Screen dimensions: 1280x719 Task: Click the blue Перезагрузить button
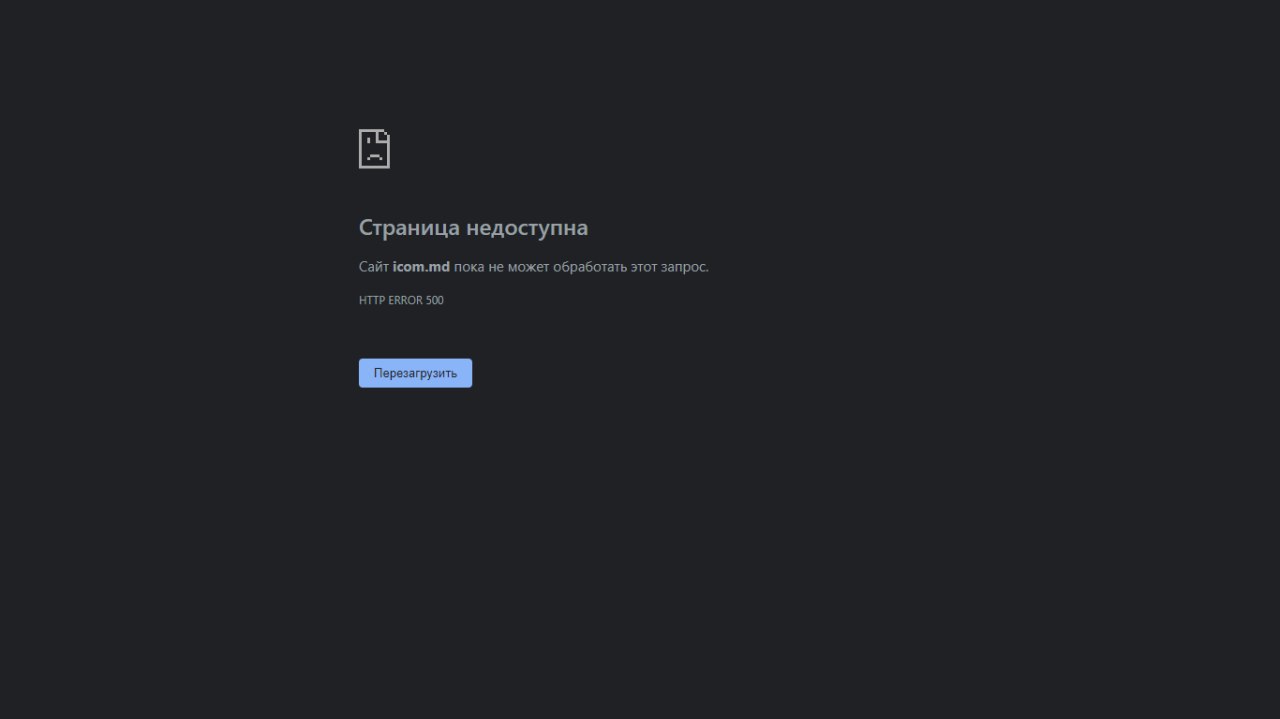tap(415, 373)
